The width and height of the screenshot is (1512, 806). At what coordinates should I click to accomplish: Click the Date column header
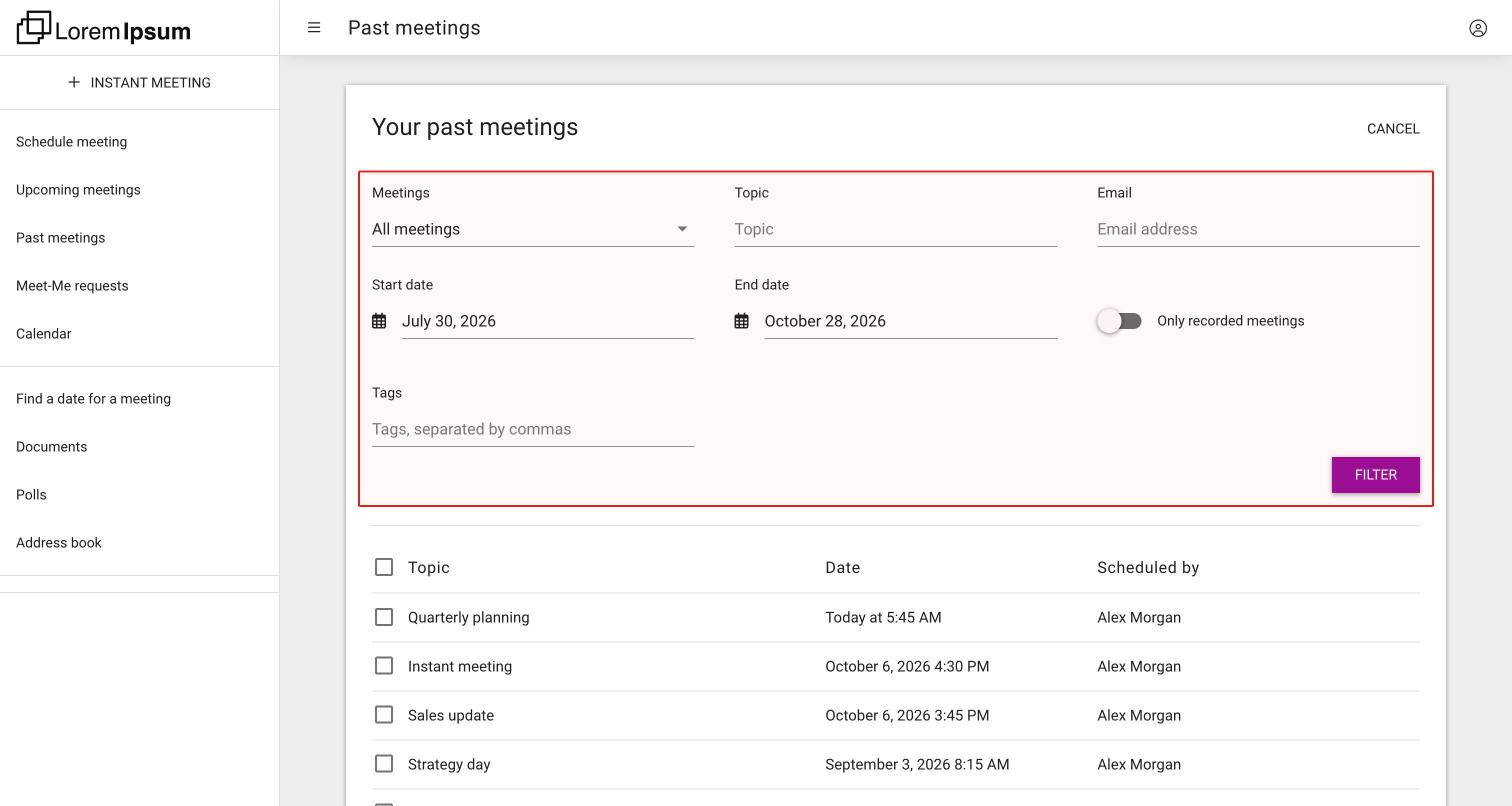(843, 567)
